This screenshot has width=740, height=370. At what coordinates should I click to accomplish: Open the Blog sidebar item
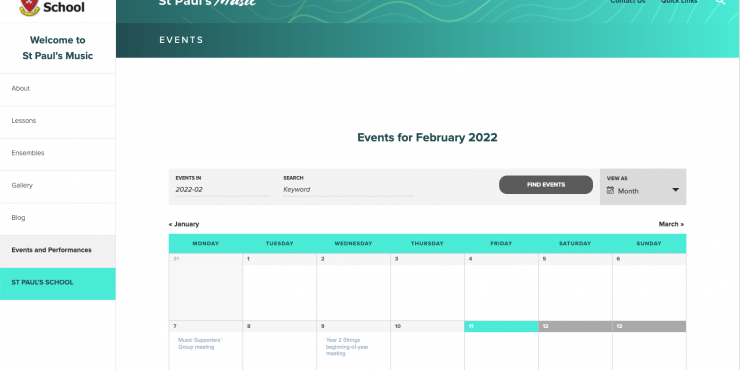tap(58, 218)
